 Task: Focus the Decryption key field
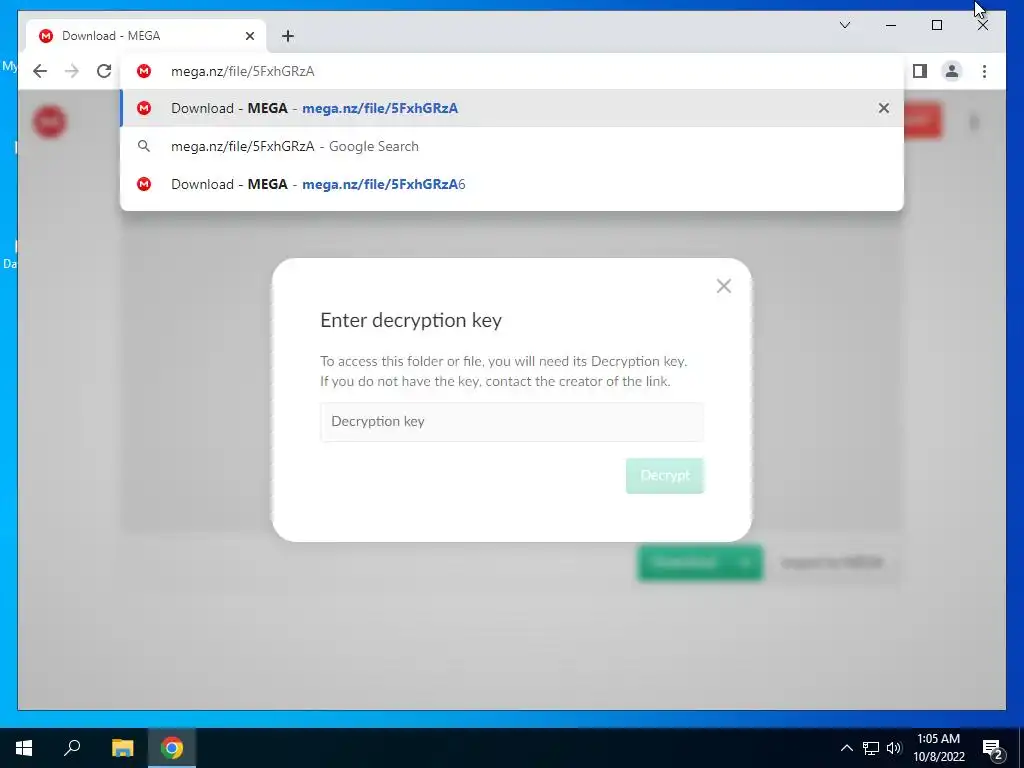tap(512, 421)
